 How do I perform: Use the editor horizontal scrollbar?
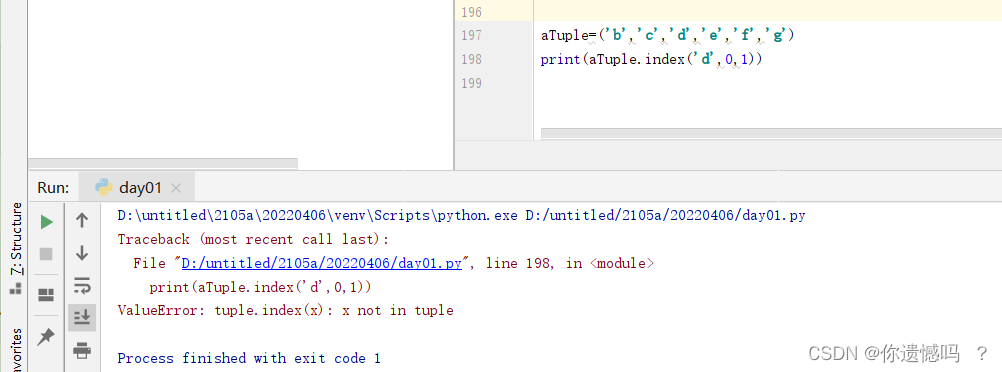point(771,133)
